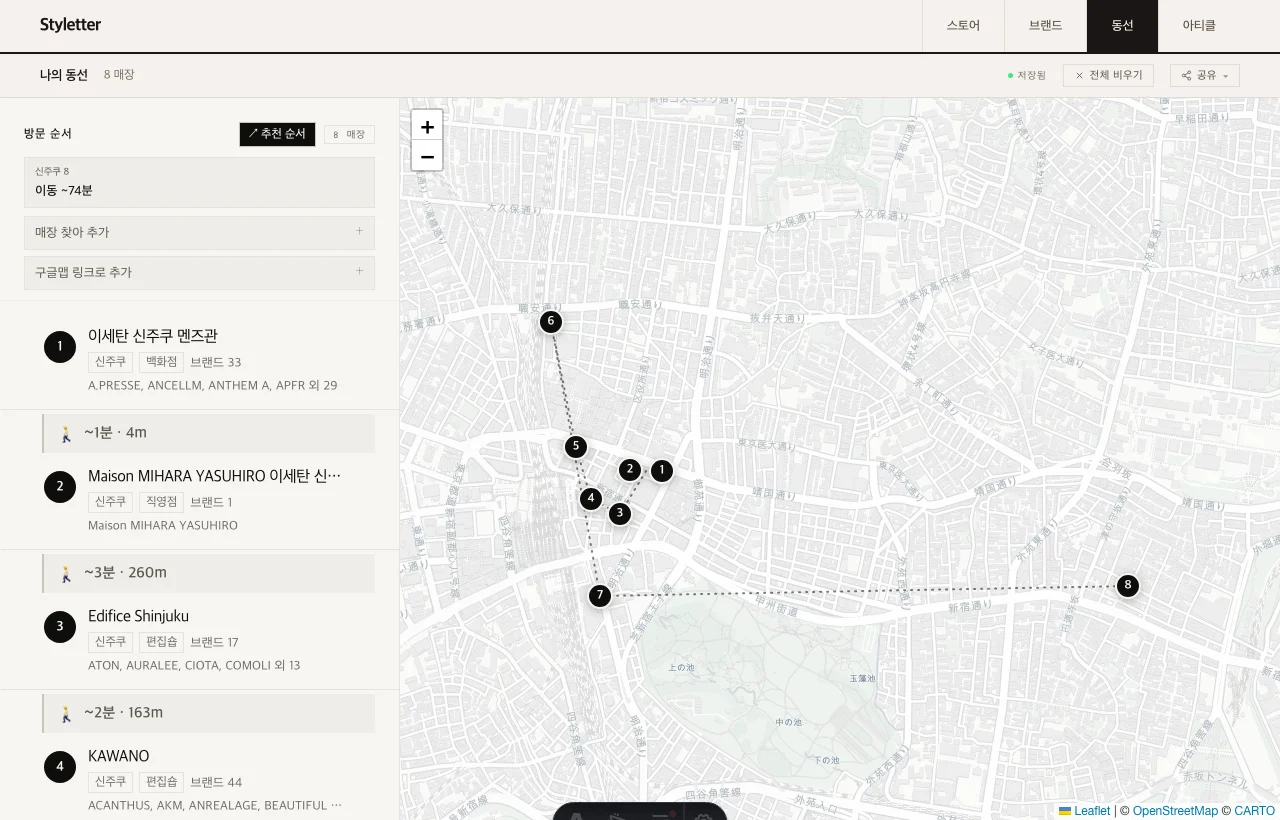Viewport: 1280px width, 820px height.
Task: Click 편집숍 tag under Edifice Shinjuku
Action: (161, 642)
